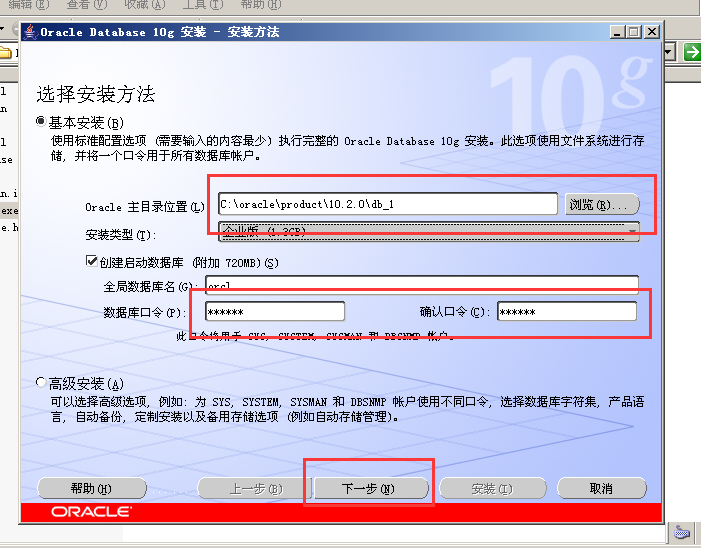Close the Oracle installer window
Image resolution: width=701 pixels, height=548 pixels.
[652, 32]
